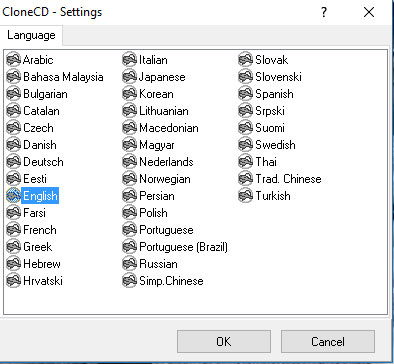This screenshot has width=394, height=364.
Task: Select the Danish language icon
Action: (13, 145)
